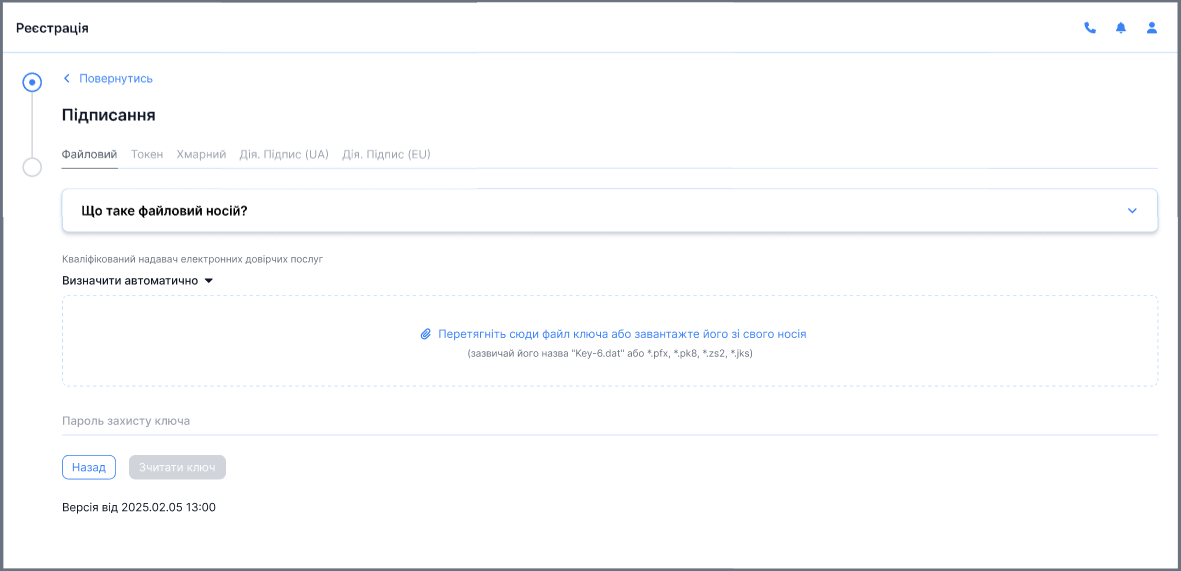Open the Визначити автоматично provider dropdown
The width and height of the screenshot is (1181, 571).
click(x=138, y=281)
